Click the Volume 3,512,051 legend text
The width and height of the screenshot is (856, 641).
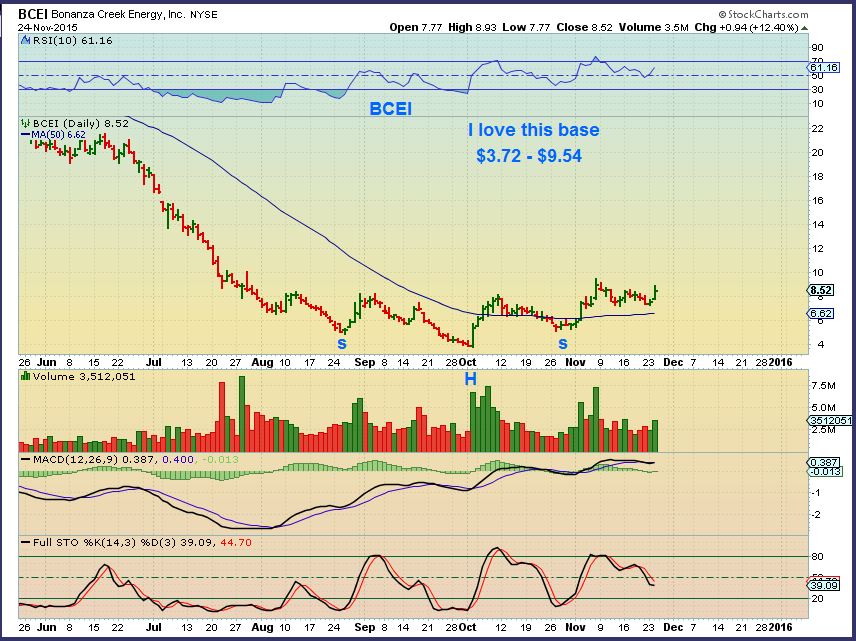tap(84, 376)
